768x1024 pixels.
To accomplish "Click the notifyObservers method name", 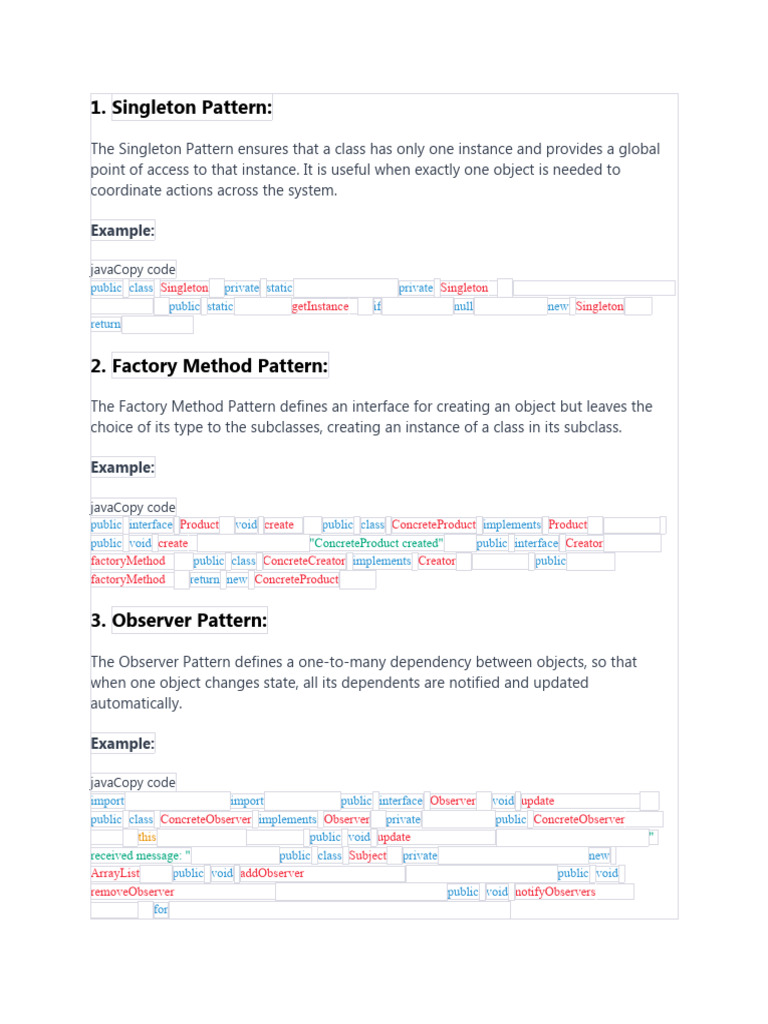I will tap(555, 892).
